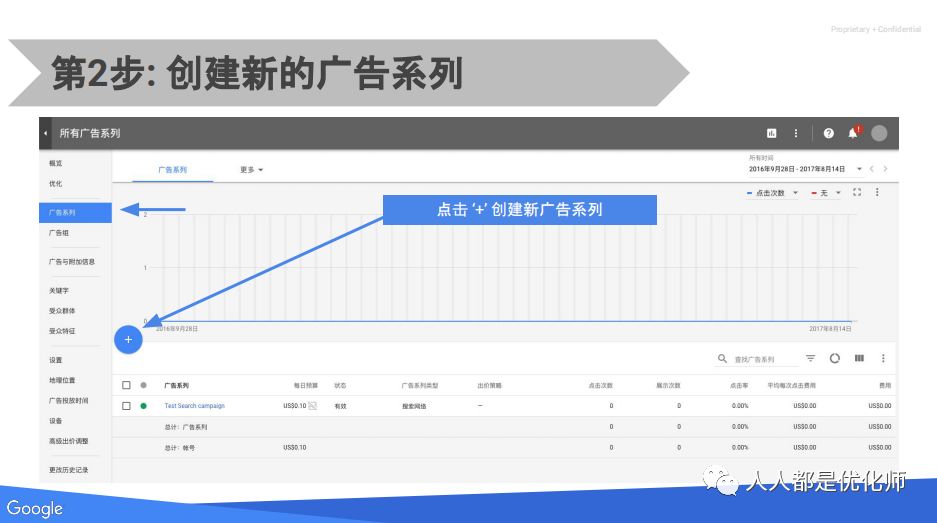The image size is (937, 523).
Task: Open the chart three-dot options menu
Action: click(x=877, y=192)
